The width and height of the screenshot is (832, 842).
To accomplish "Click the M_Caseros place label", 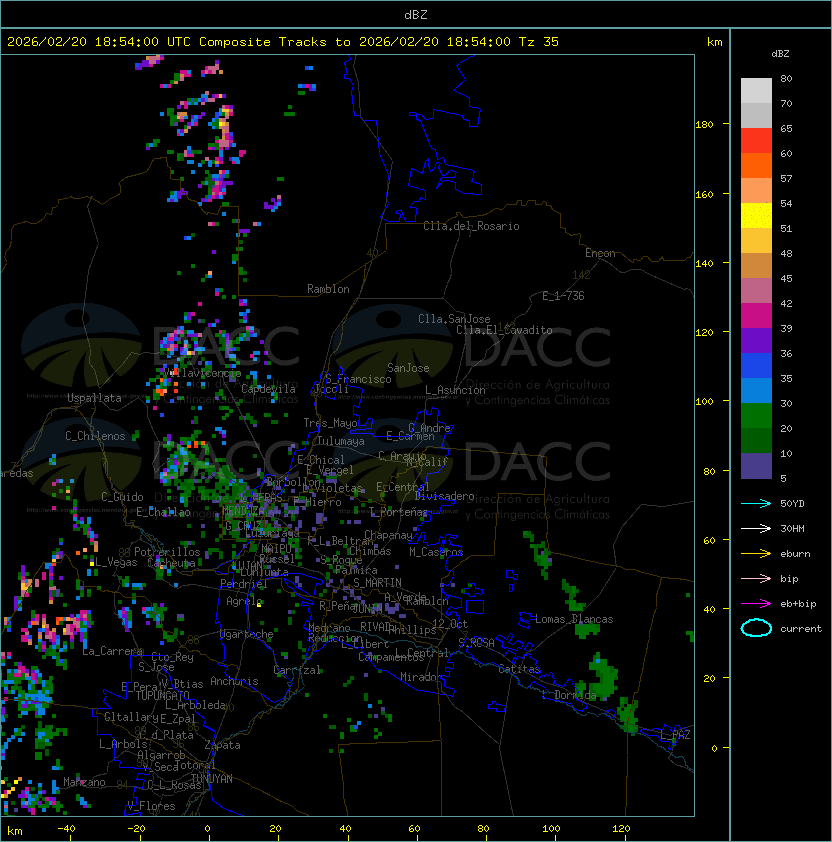I will [x=436, y=552].
